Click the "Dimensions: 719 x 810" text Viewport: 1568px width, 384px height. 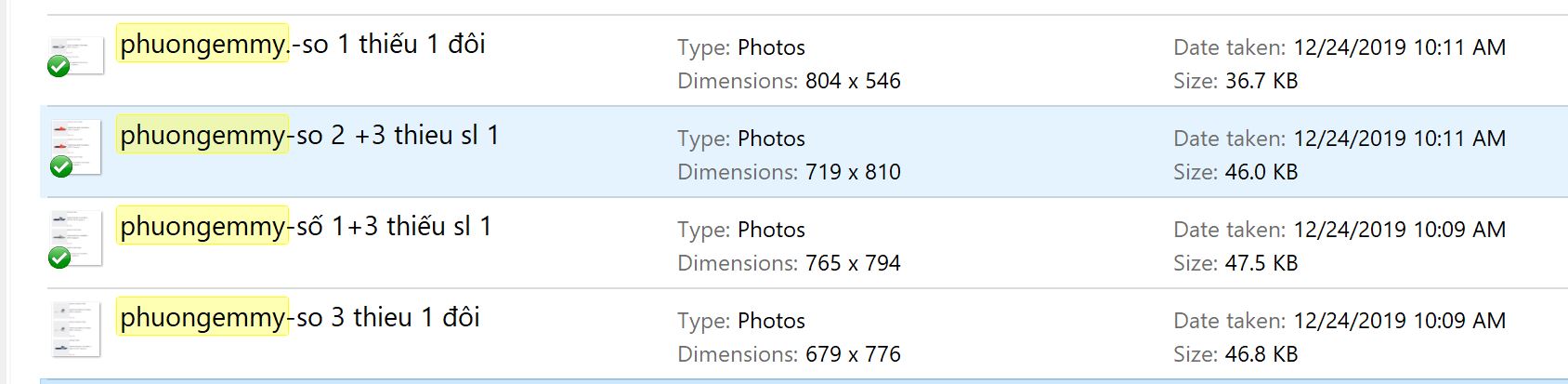click(x=789, y=172)
